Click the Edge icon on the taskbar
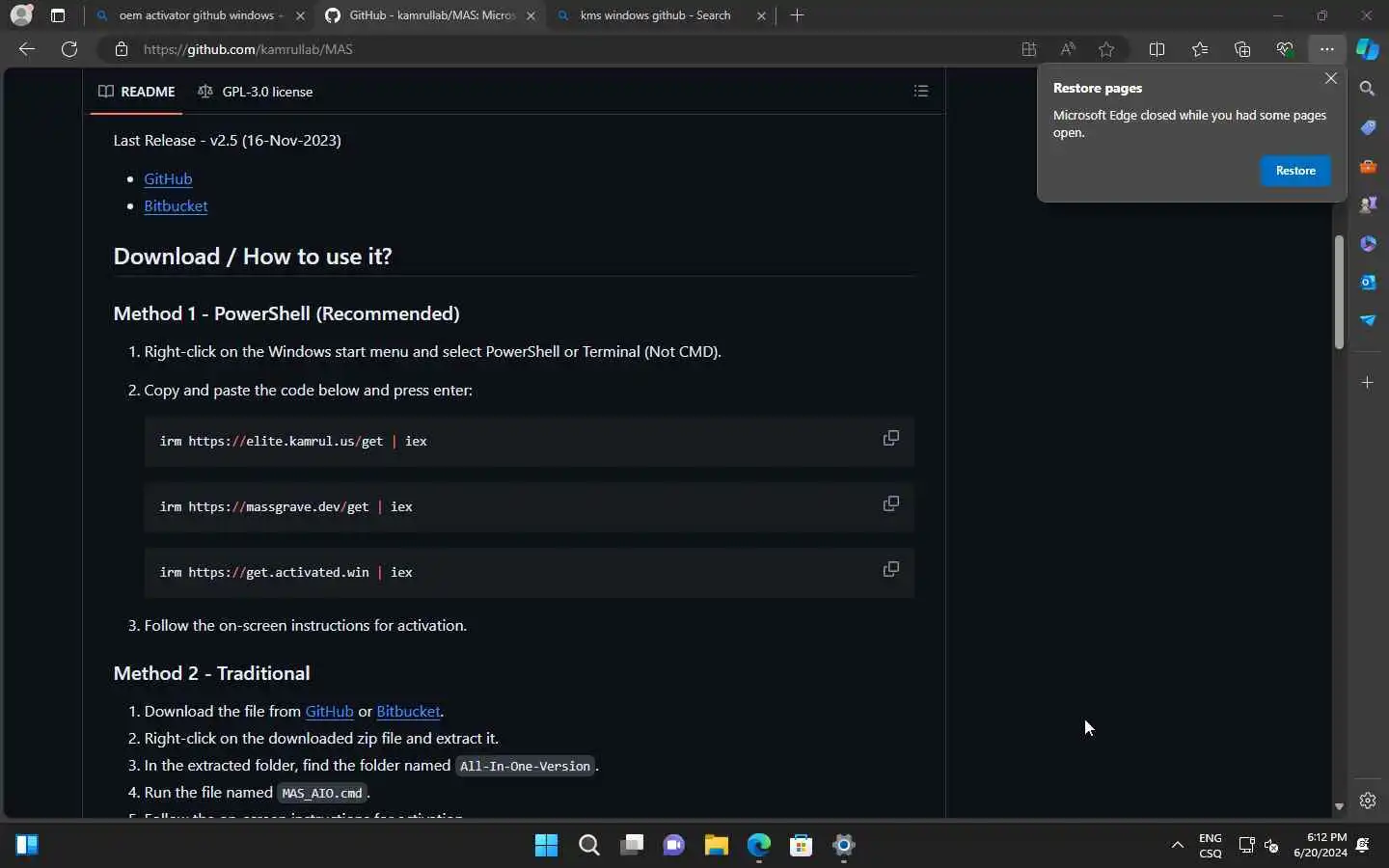The width and height of the screenshot is (1389, 868). (759, 845)
